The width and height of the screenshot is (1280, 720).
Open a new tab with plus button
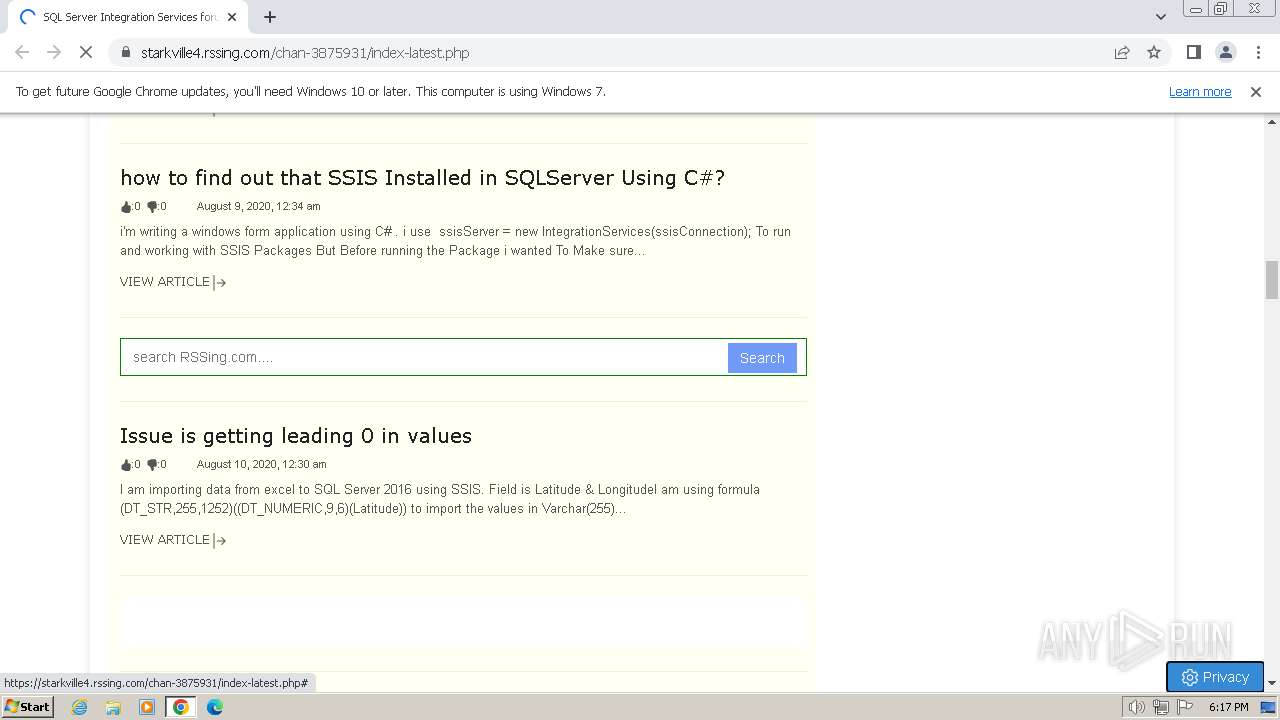tap(270, 17)
